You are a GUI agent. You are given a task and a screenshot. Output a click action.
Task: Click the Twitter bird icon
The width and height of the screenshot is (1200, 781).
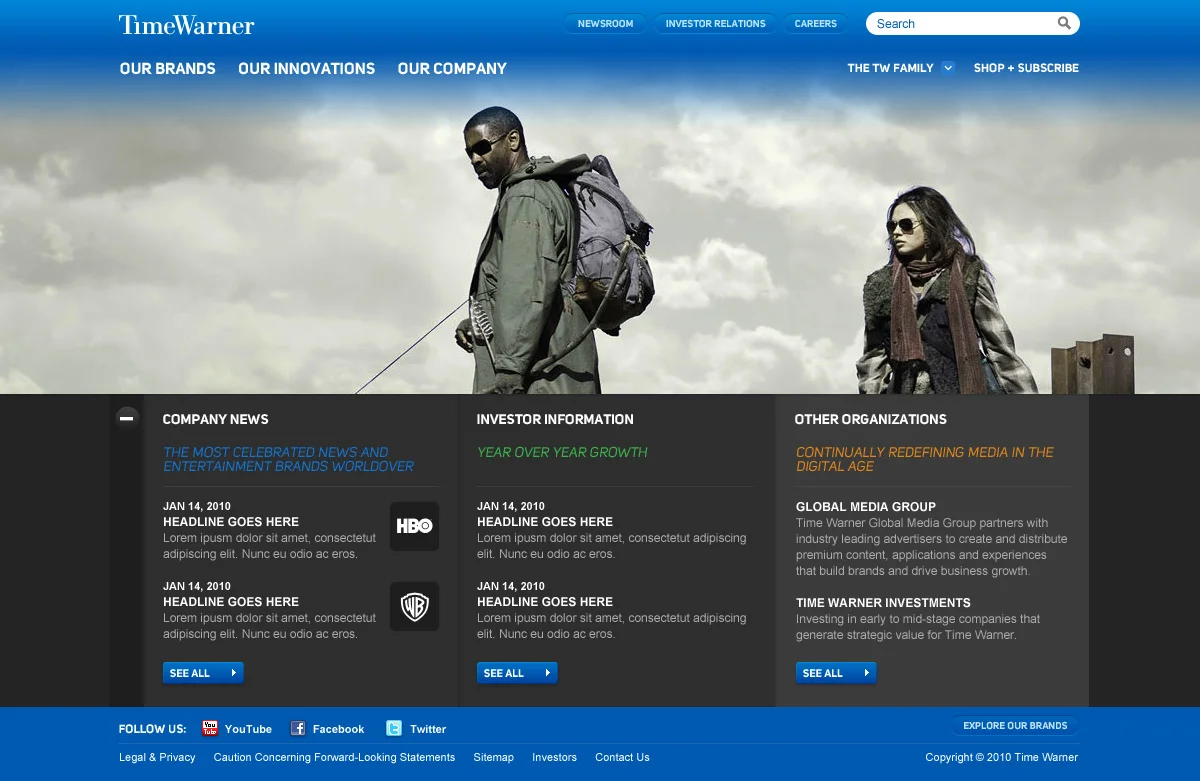click(x=395, y=728)
